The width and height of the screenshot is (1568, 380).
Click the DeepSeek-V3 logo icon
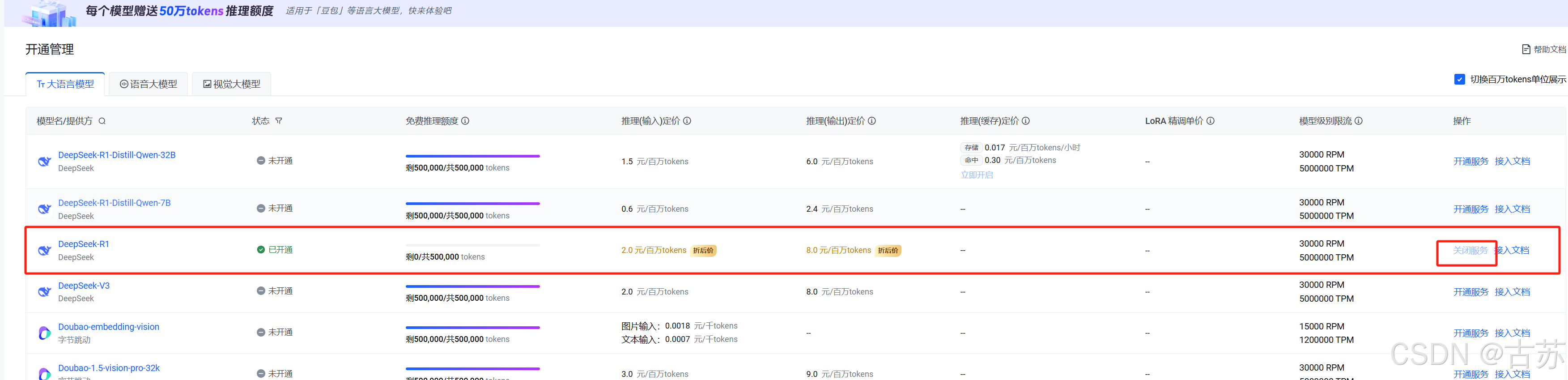pyautogui.click(x=44, y=292)
